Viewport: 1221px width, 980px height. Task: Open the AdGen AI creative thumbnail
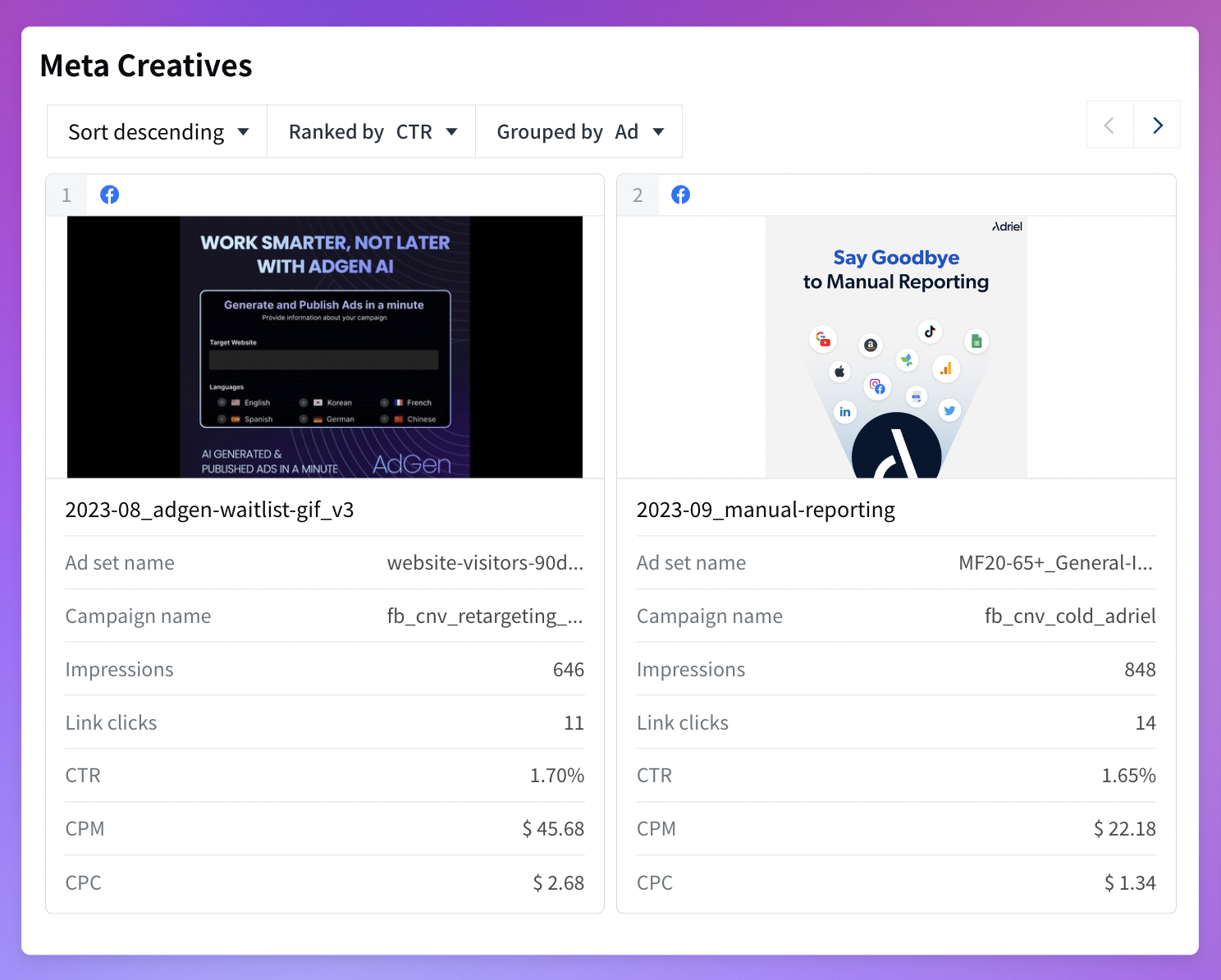click(x=325, y=347)
